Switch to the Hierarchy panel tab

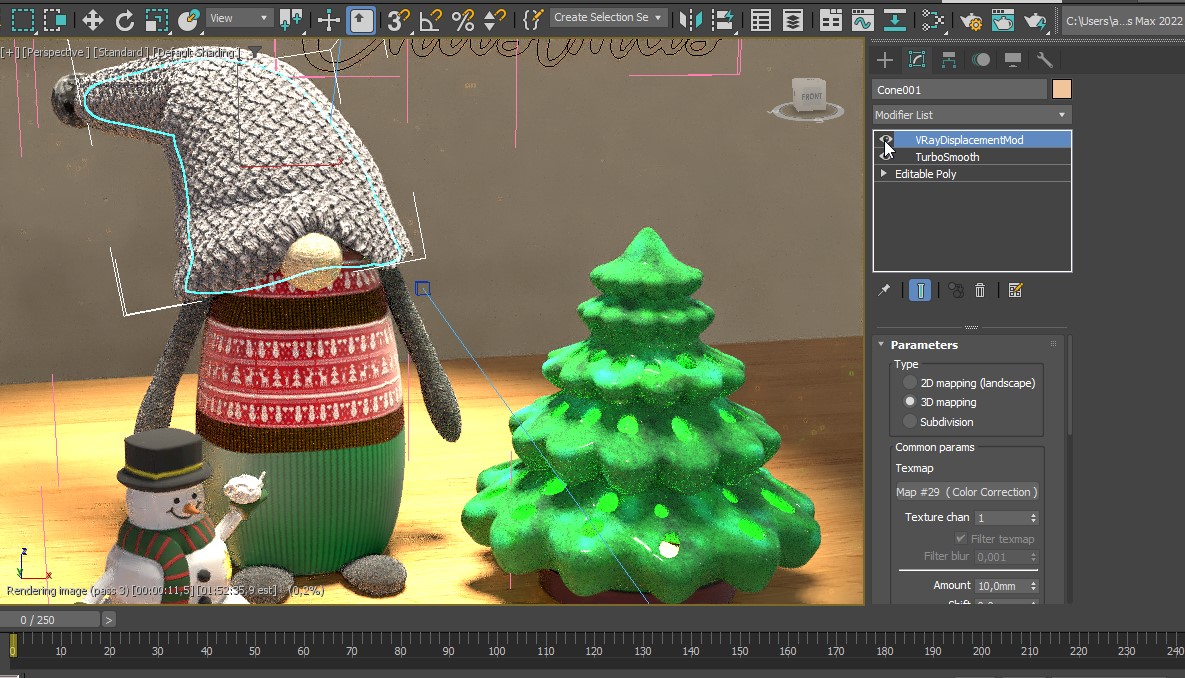tap(949, 60)
